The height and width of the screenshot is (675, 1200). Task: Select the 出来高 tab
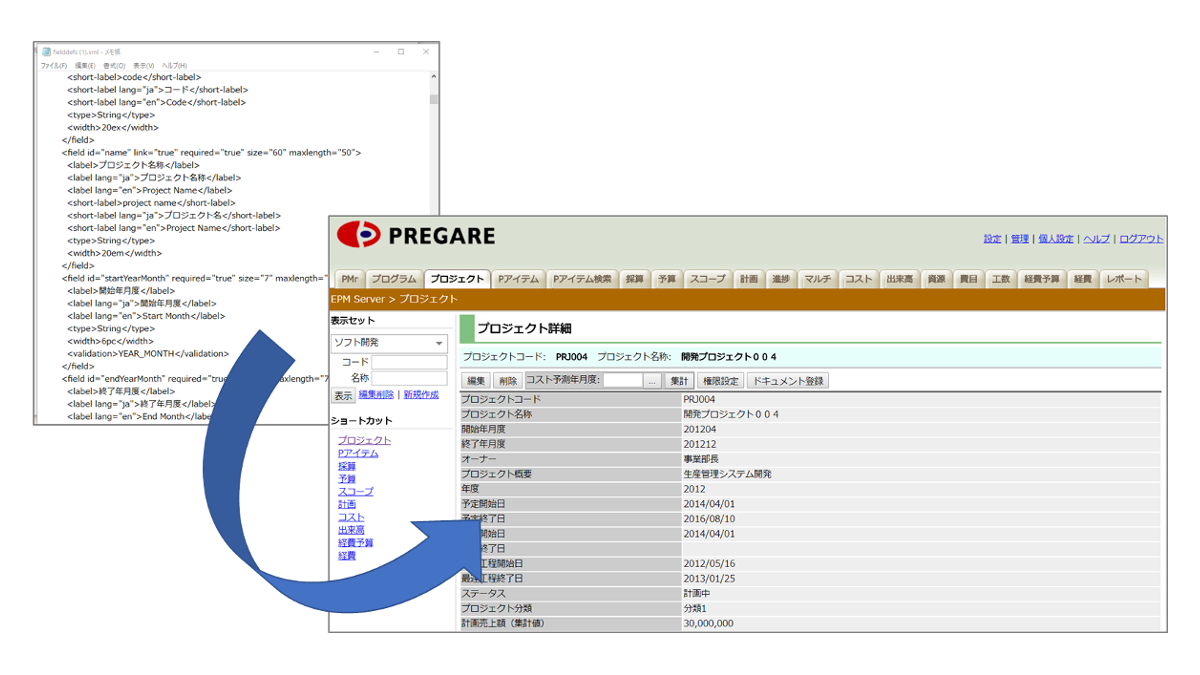point(899,280)
